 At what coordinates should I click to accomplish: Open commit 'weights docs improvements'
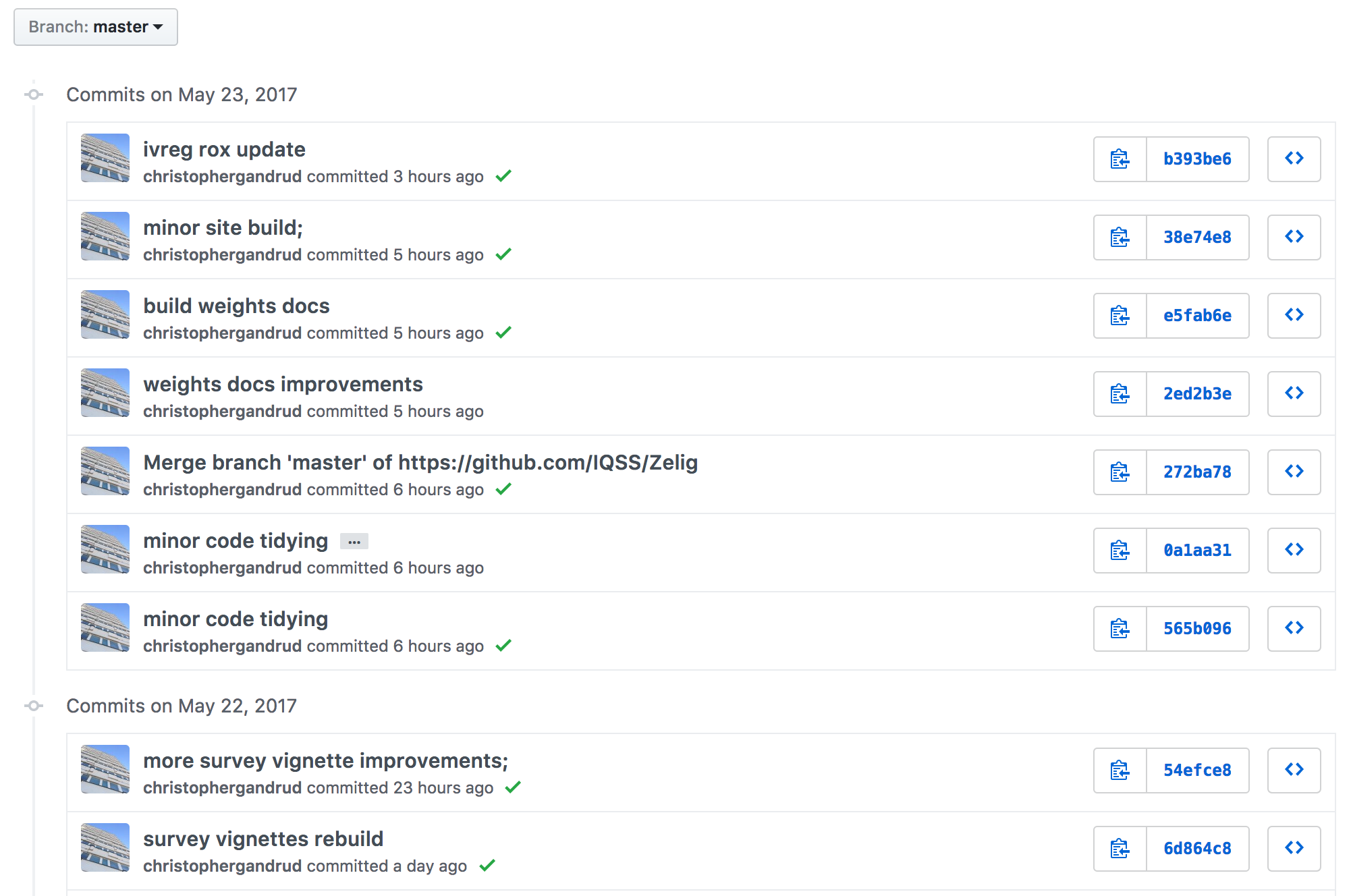coord(283,385)
